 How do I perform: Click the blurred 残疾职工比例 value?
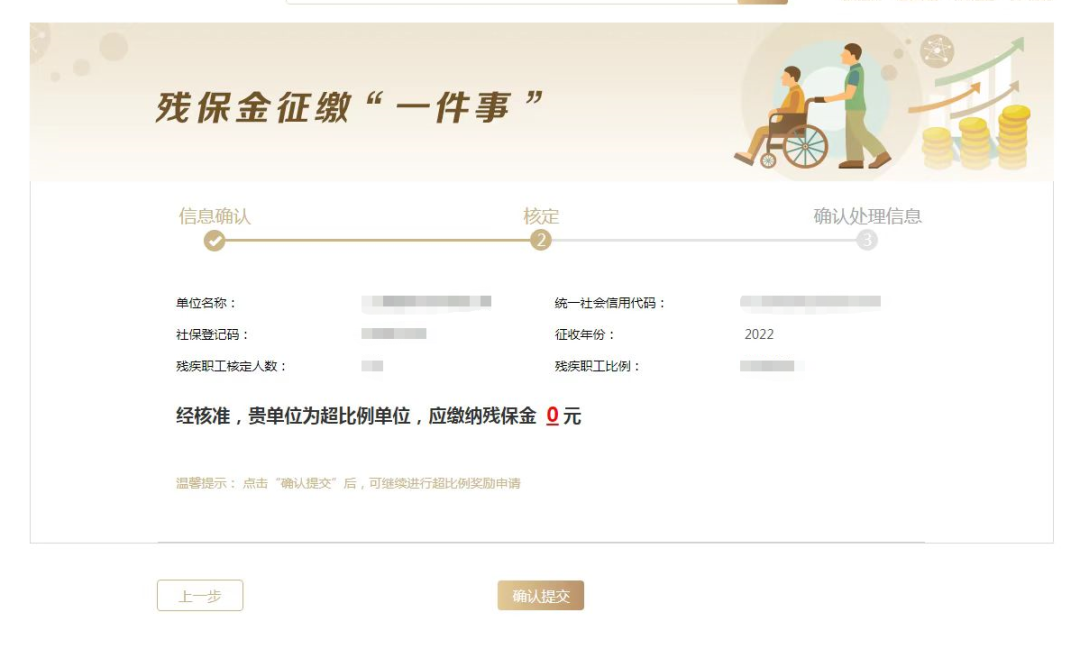[x=767, y=366]
